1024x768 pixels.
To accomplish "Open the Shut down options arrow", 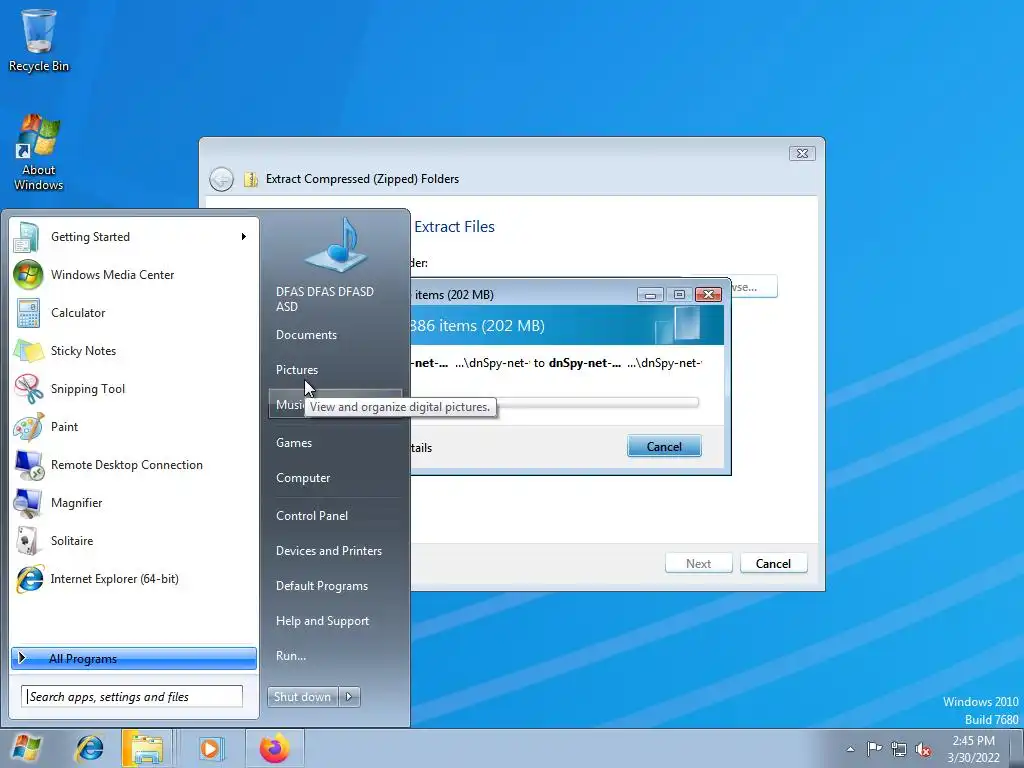I will (x=349, y=697).
